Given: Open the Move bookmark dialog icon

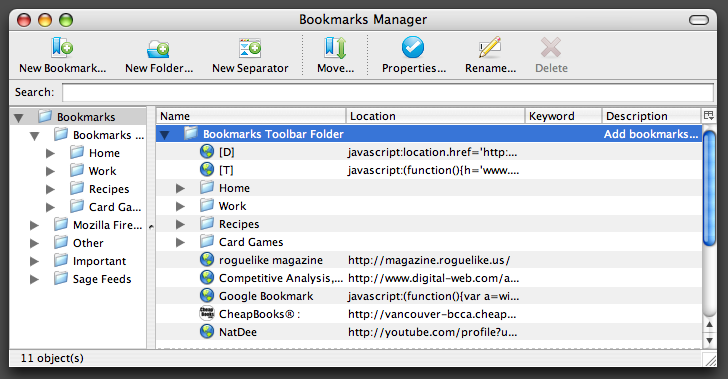Looking at the screenshot, I should [x=335, y=47].
